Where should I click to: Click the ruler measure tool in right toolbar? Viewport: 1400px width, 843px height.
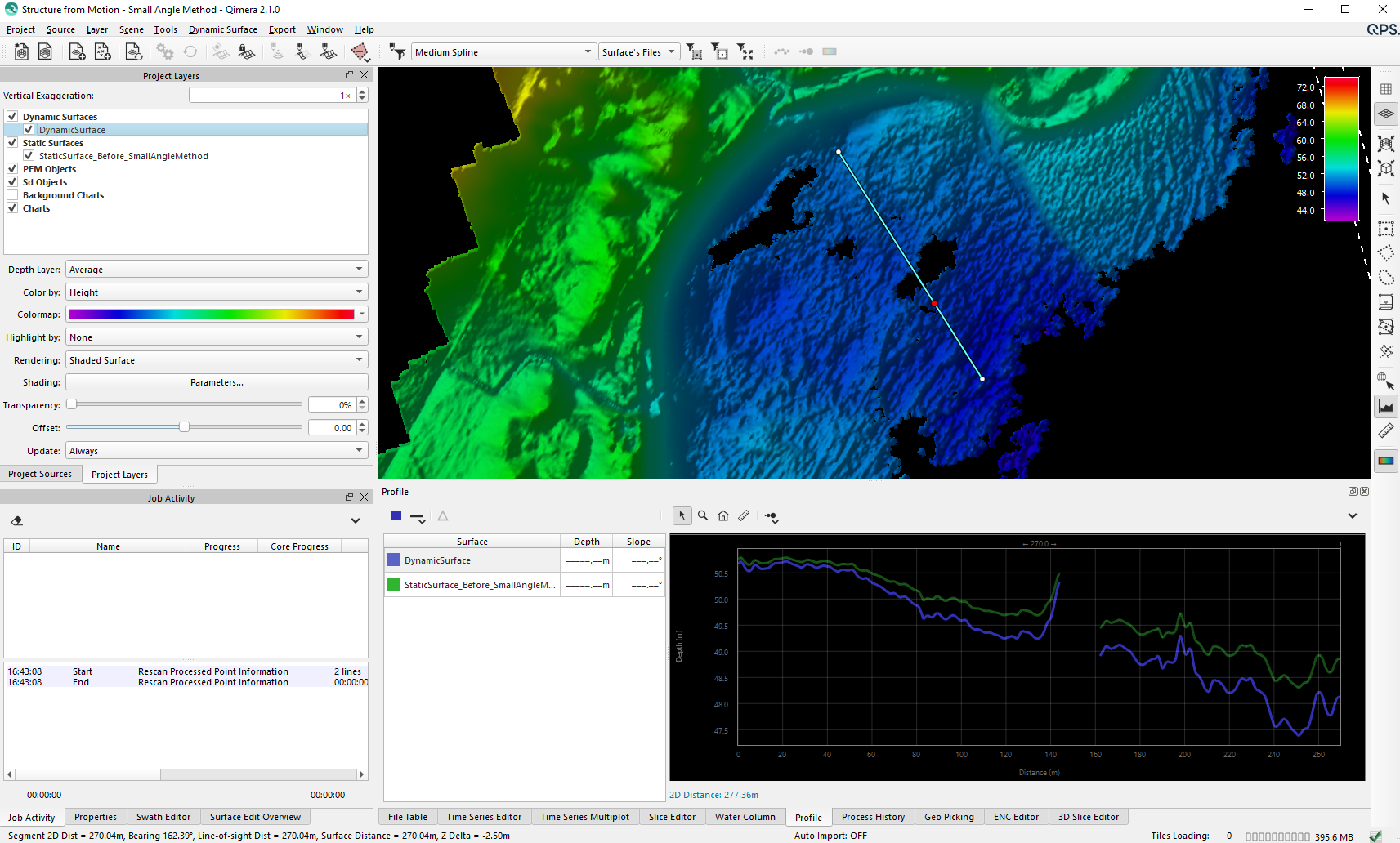[x=1386, y=431]
